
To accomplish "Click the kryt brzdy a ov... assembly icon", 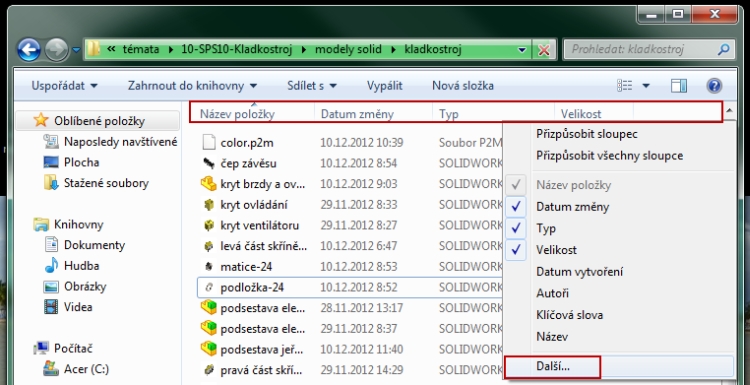I will (x=209, y=184).
